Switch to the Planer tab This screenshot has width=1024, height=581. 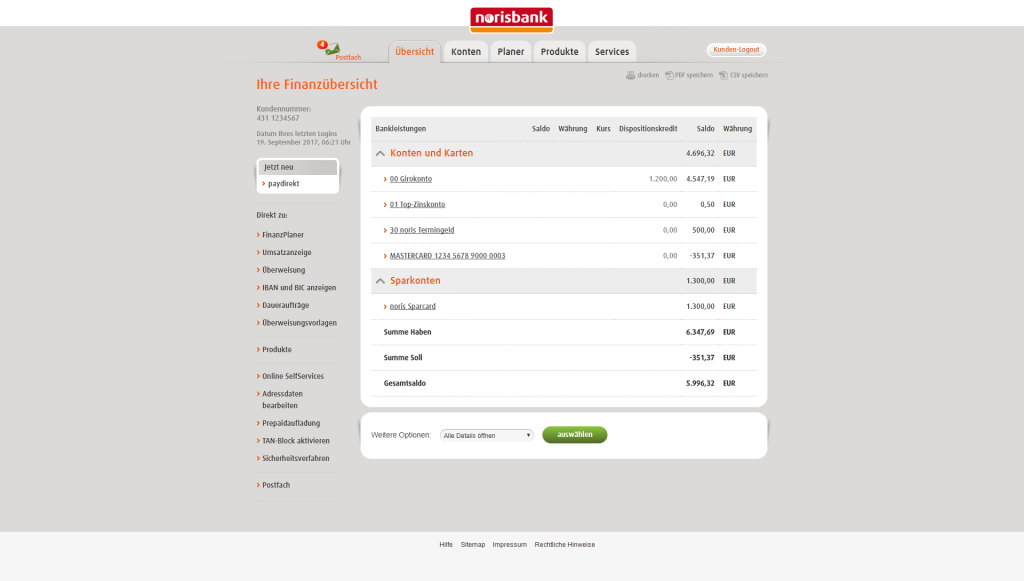click(x=511, y=52)
